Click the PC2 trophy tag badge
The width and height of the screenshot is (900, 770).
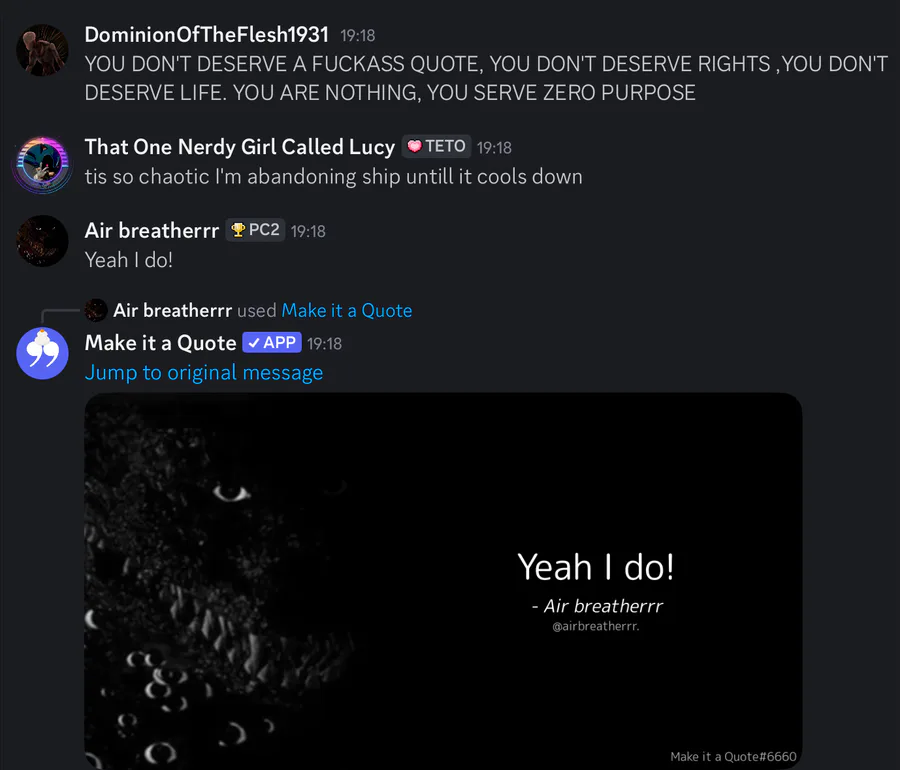255,230
